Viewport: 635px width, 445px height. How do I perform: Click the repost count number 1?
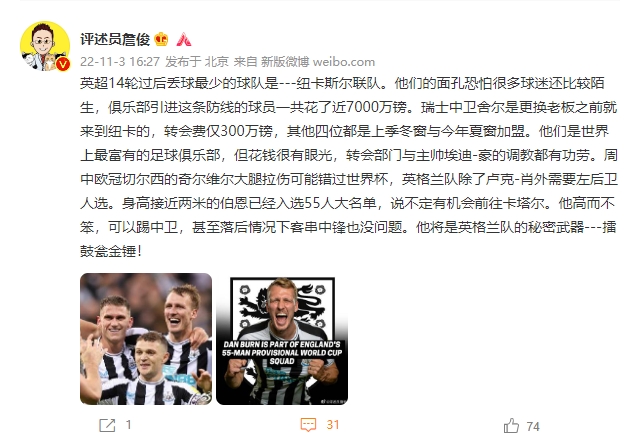click(128, 425)
